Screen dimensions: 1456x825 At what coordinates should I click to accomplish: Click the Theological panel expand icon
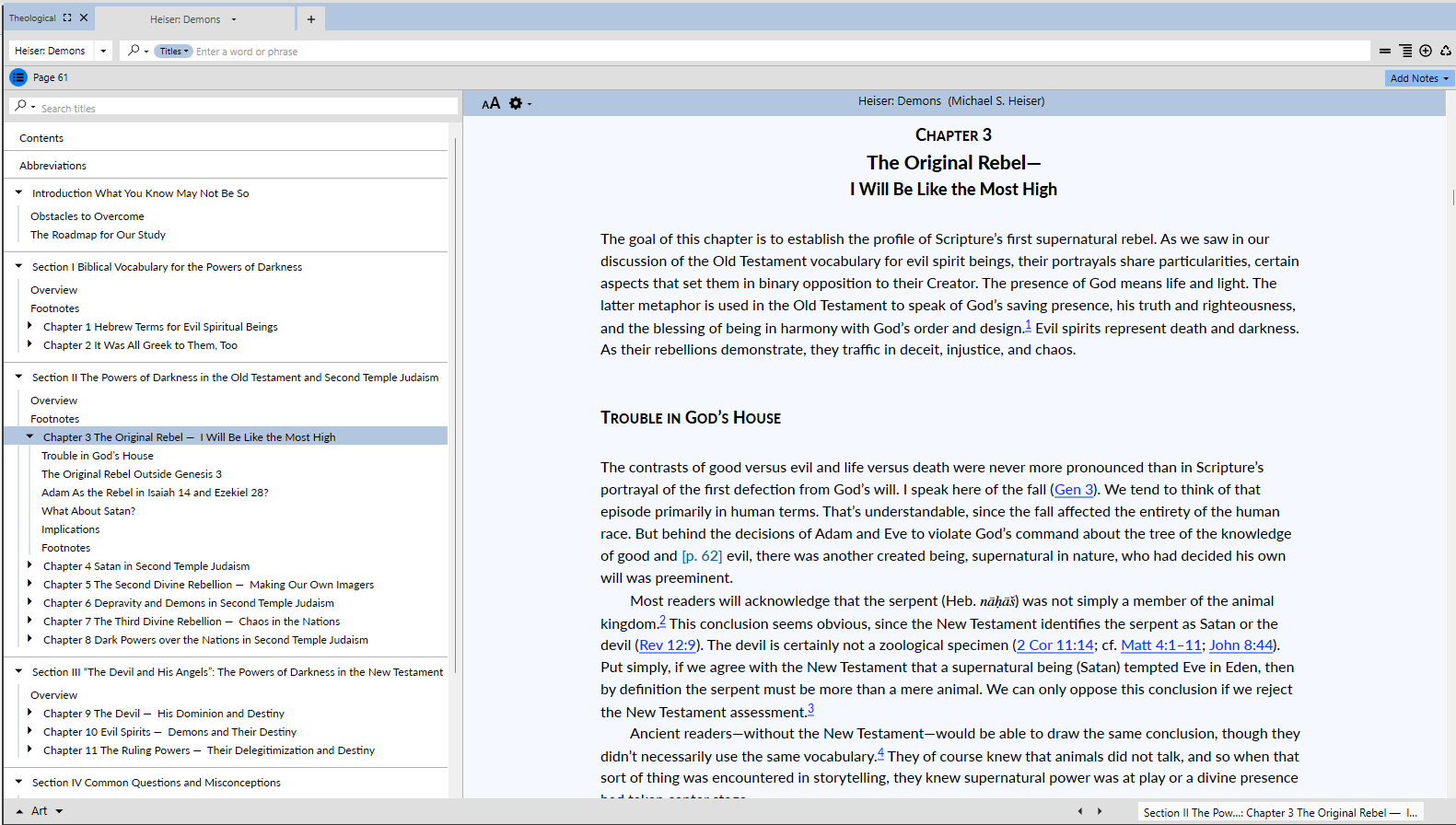pos(67,17)
